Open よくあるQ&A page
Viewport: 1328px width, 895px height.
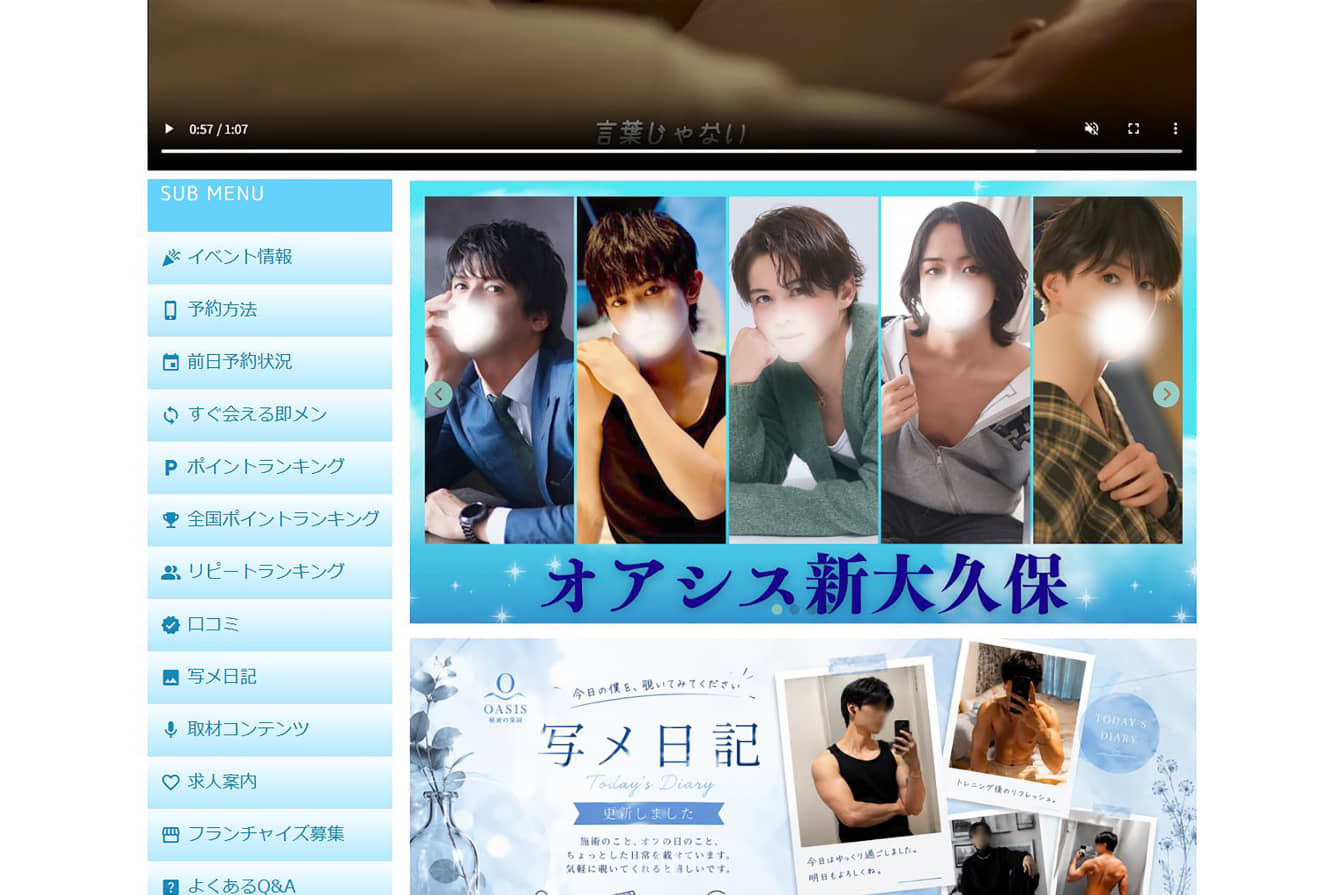pos(270,879)
